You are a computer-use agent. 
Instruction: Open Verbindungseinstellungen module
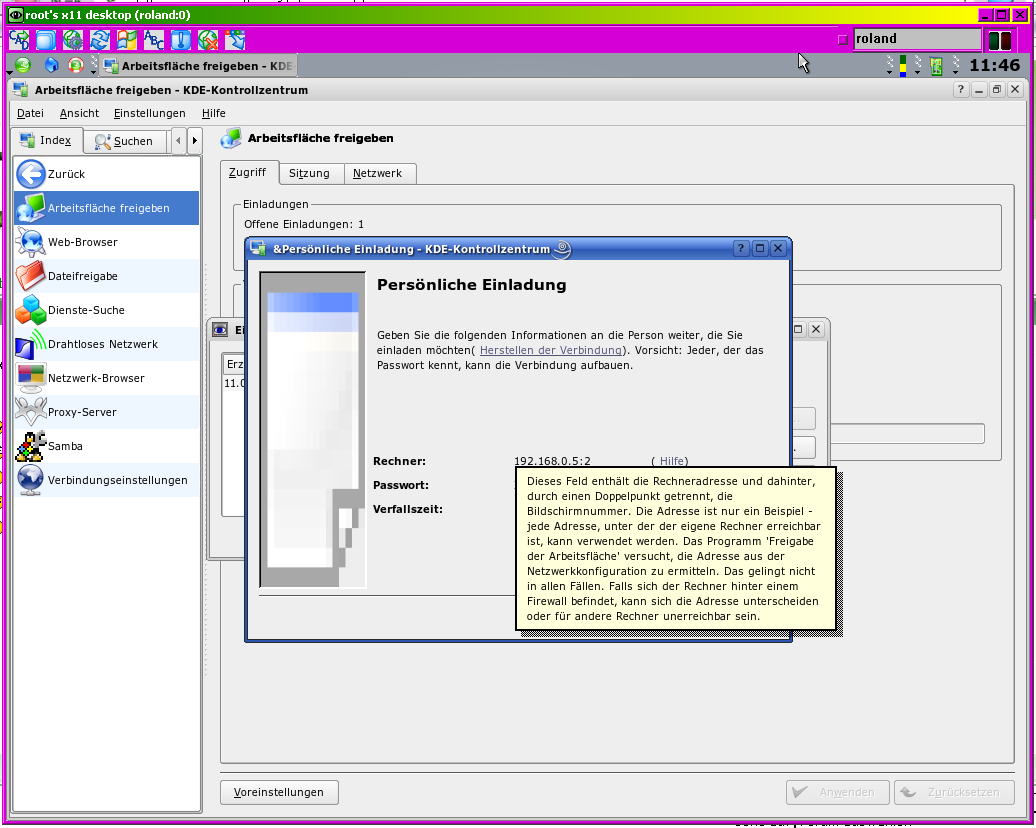[106, 480]
